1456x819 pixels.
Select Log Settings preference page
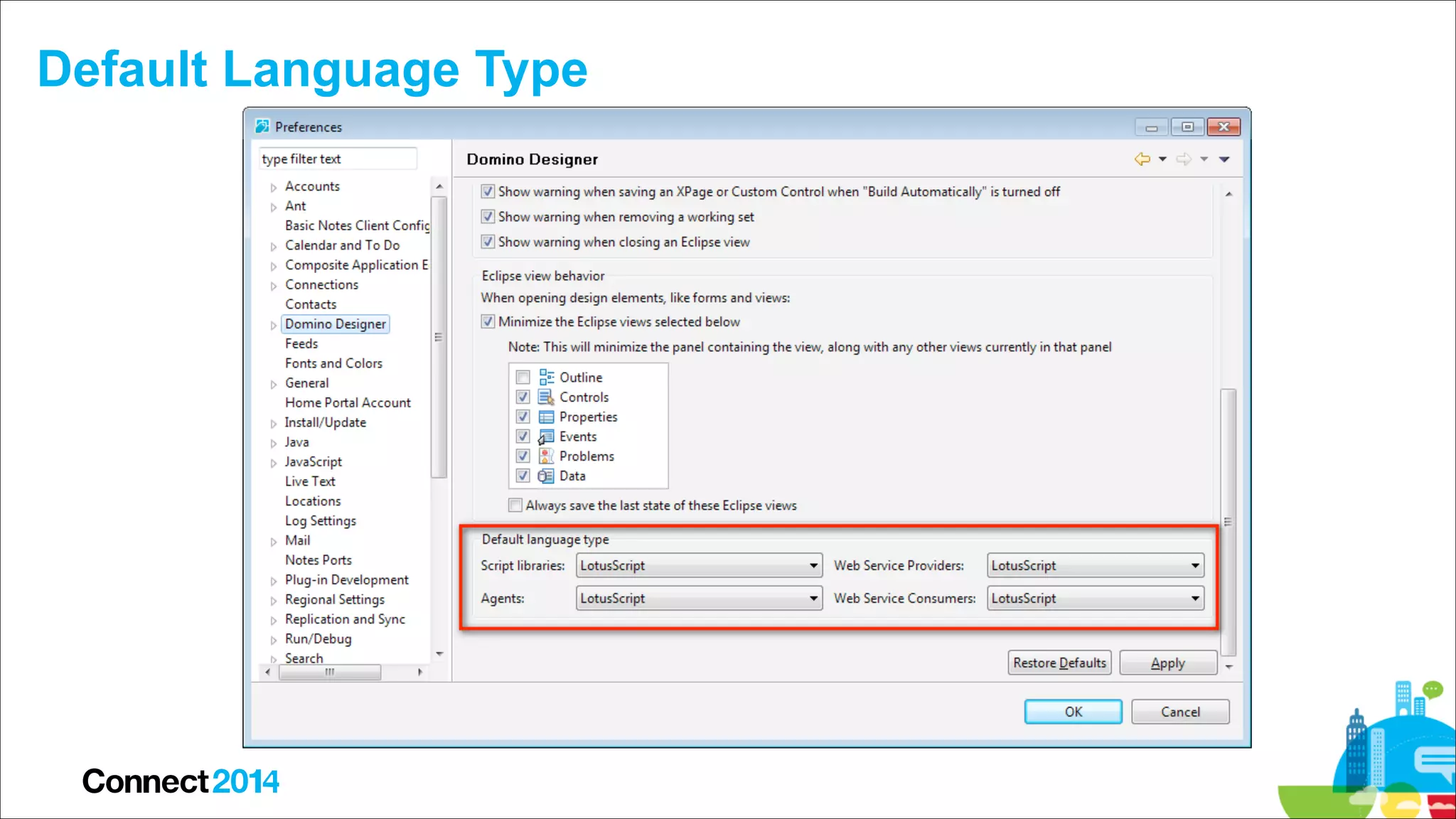coord(321,521)
